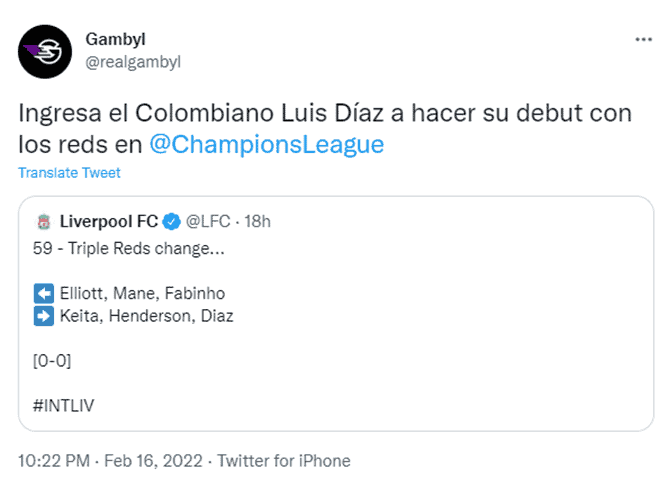668x479 pixels.
Task: Click the '59 - Triple Reds change' text
Action: [129, 248]
